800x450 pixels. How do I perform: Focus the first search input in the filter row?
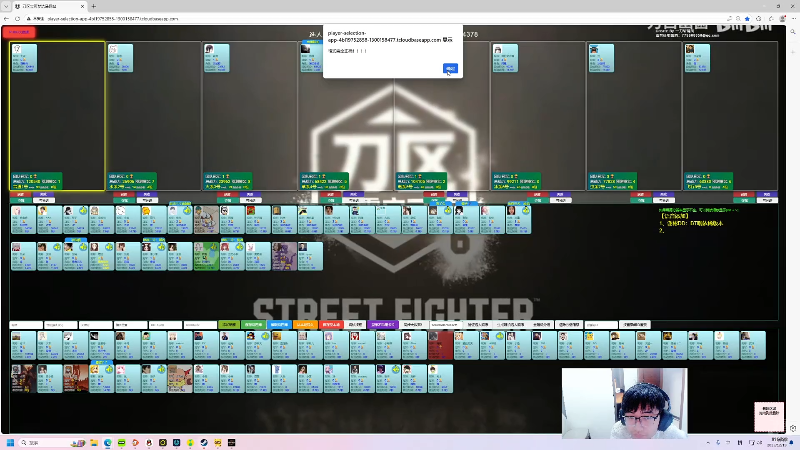(26, 324)
